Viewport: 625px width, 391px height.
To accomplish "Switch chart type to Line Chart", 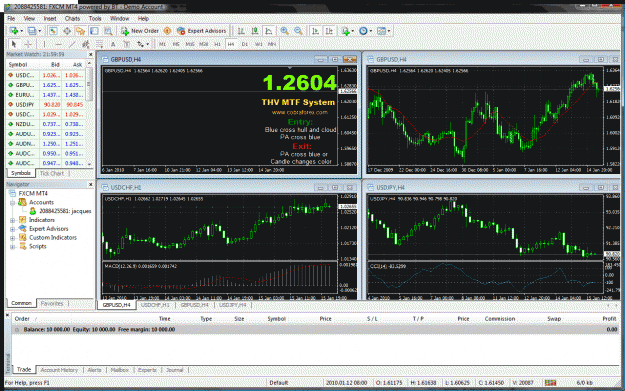I will click(269, 31).
